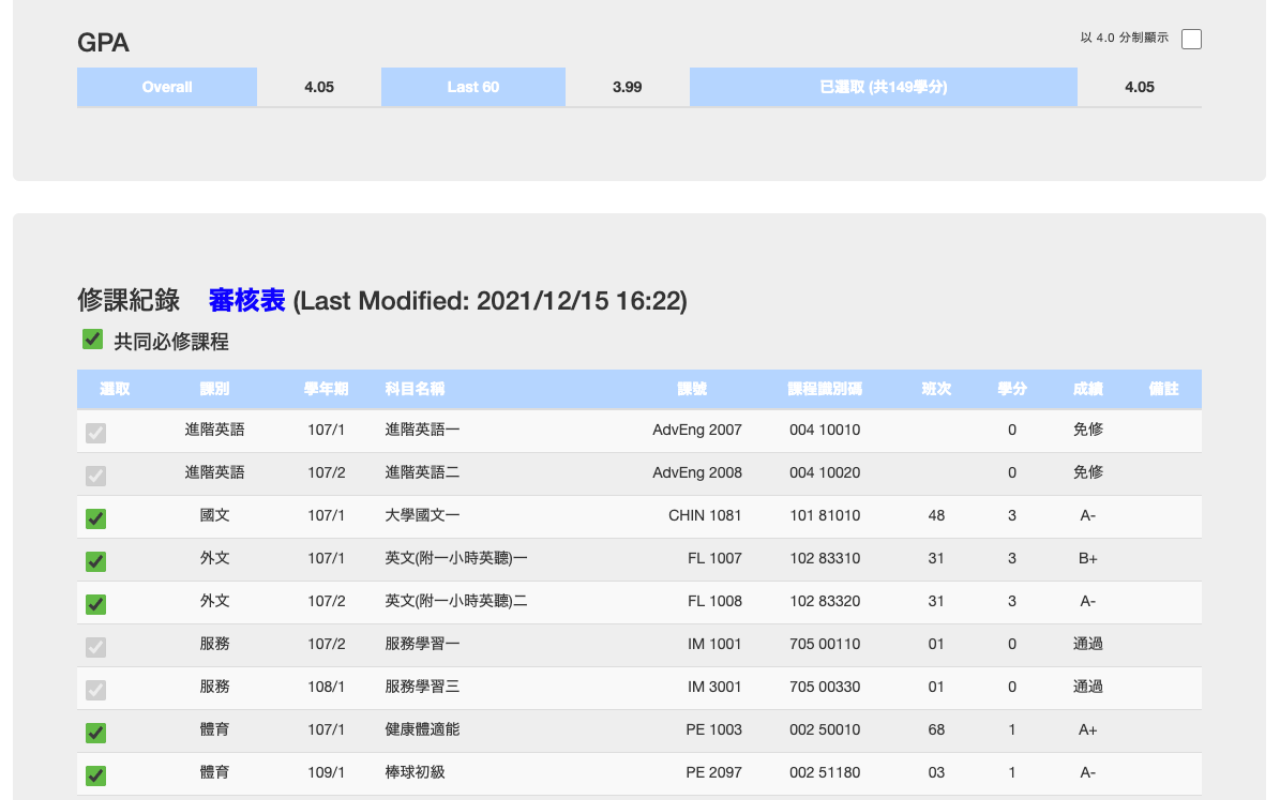Click the 國文 category cell
The image size is (1280, 800).
point(215,515)
